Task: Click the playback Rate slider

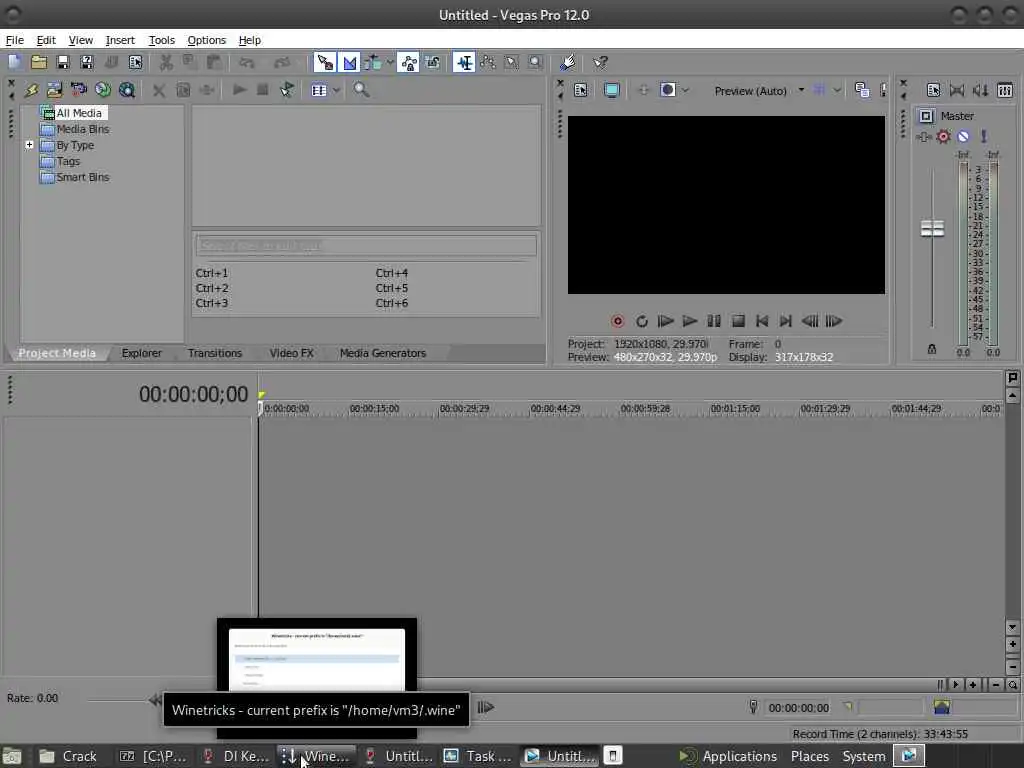Action: pyautogui.click(x=118, y=700)
